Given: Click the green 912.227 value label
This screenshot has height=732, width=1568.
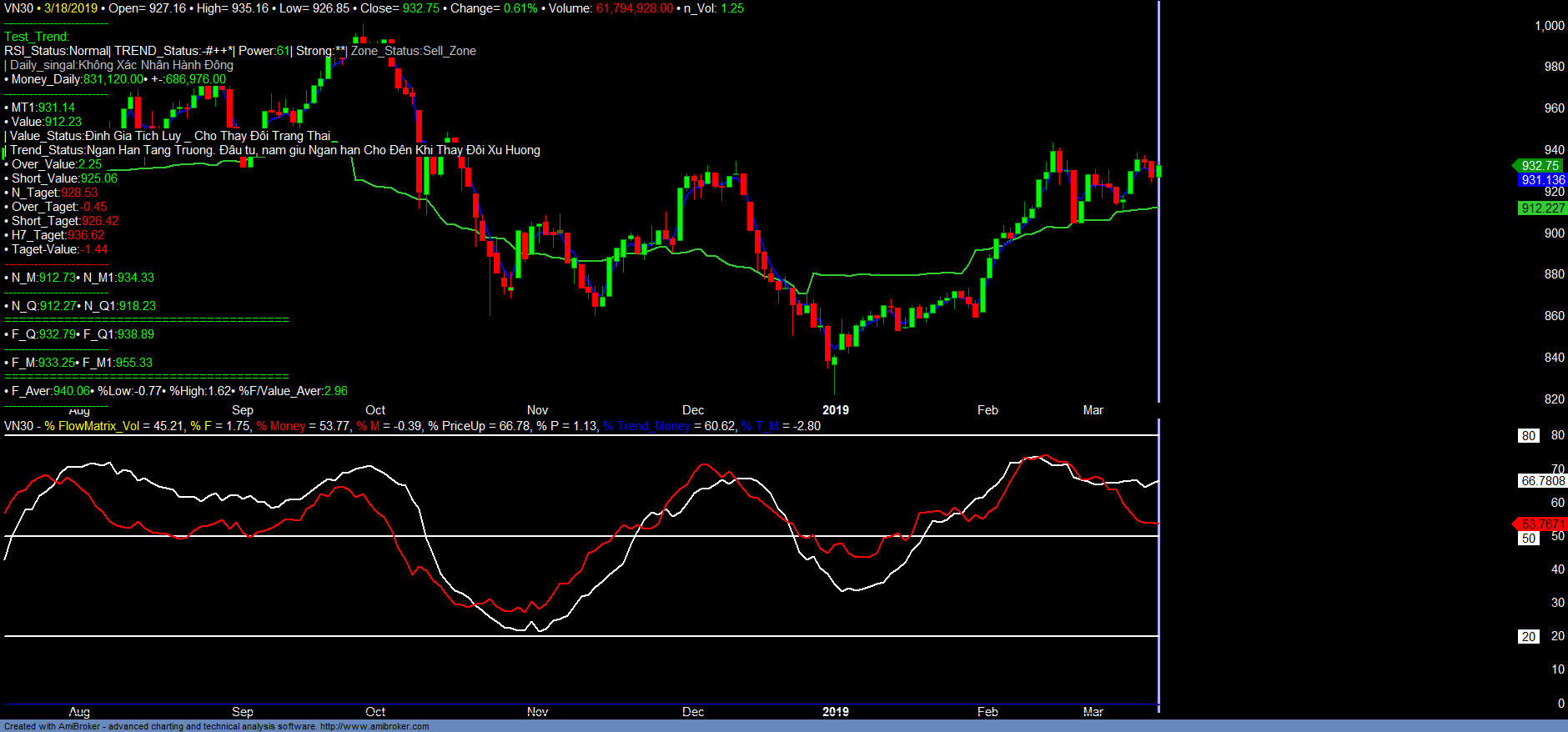Looking at the screenshot, I should tap(1542, 208).
